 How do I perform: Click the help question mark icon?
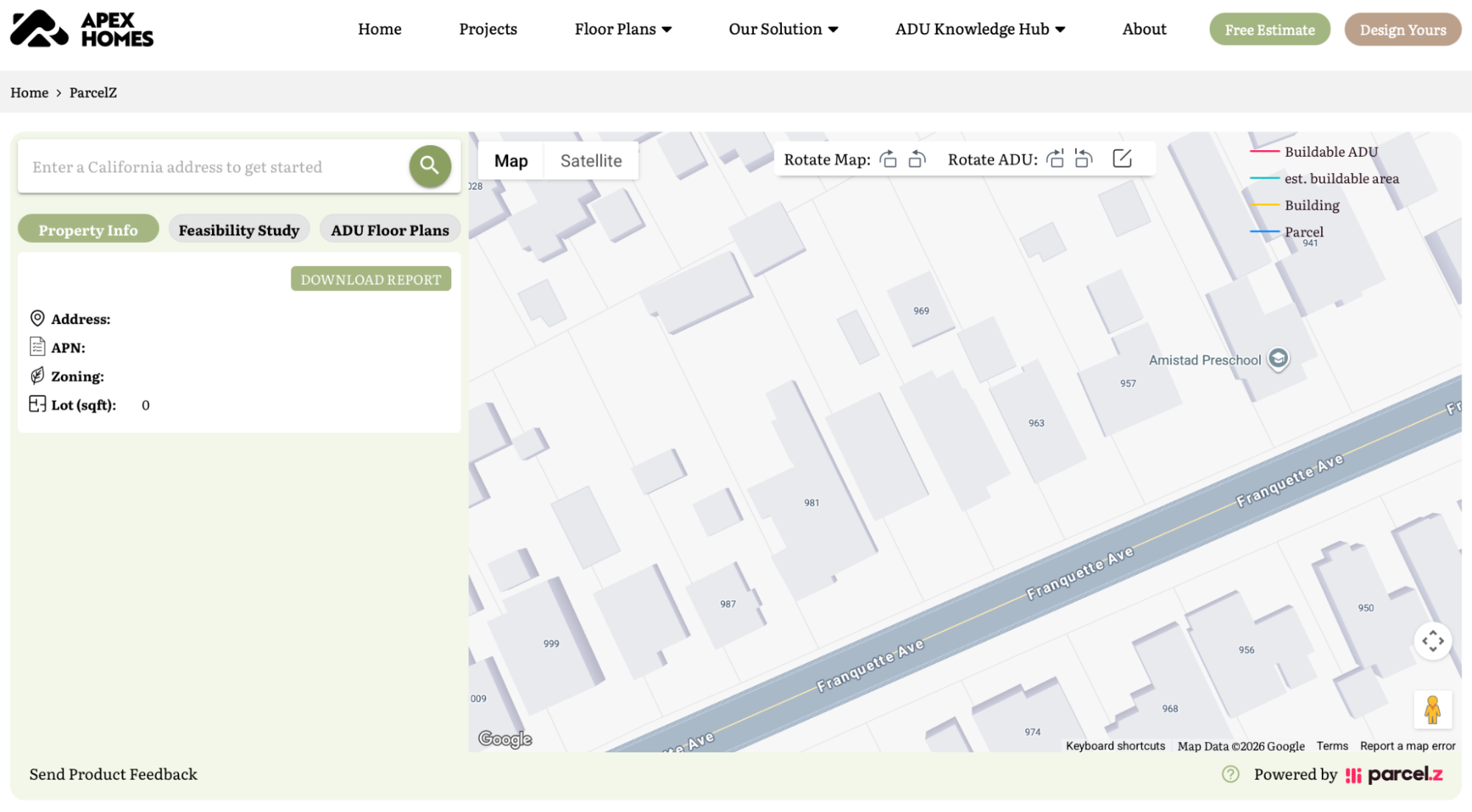pyautogui.click(x=1230, y=774)
